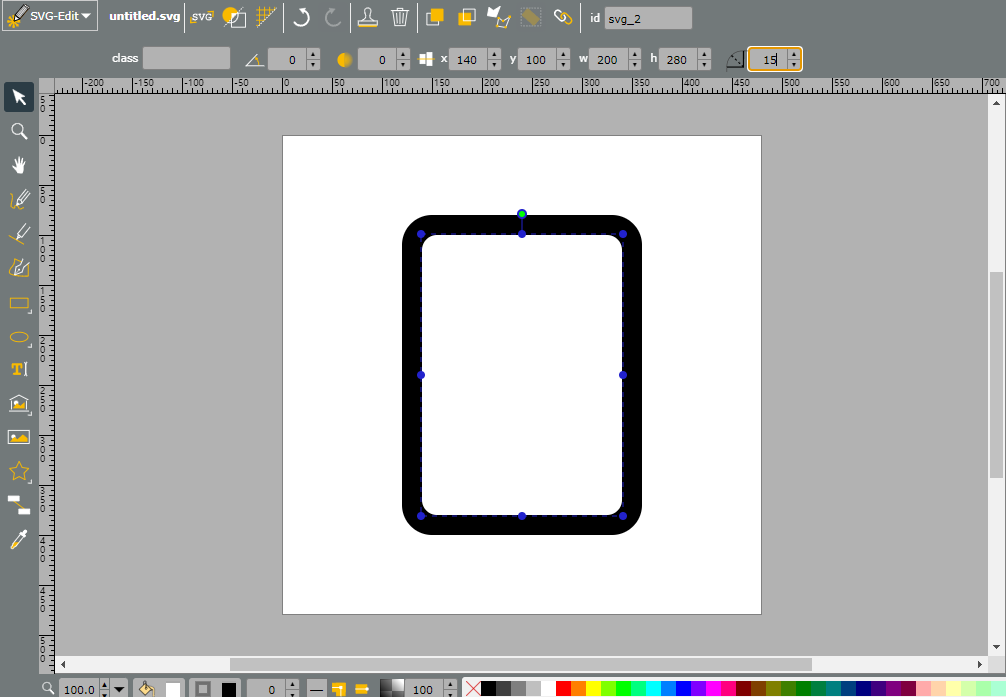Increase corner radius with up stepper
The width and height of the screenshot is (1006, 697).
(794, 55)
